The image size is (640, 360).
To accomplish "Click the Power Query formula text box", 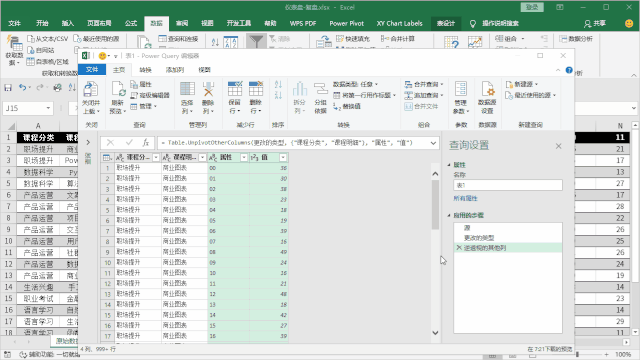I will 293,143.
